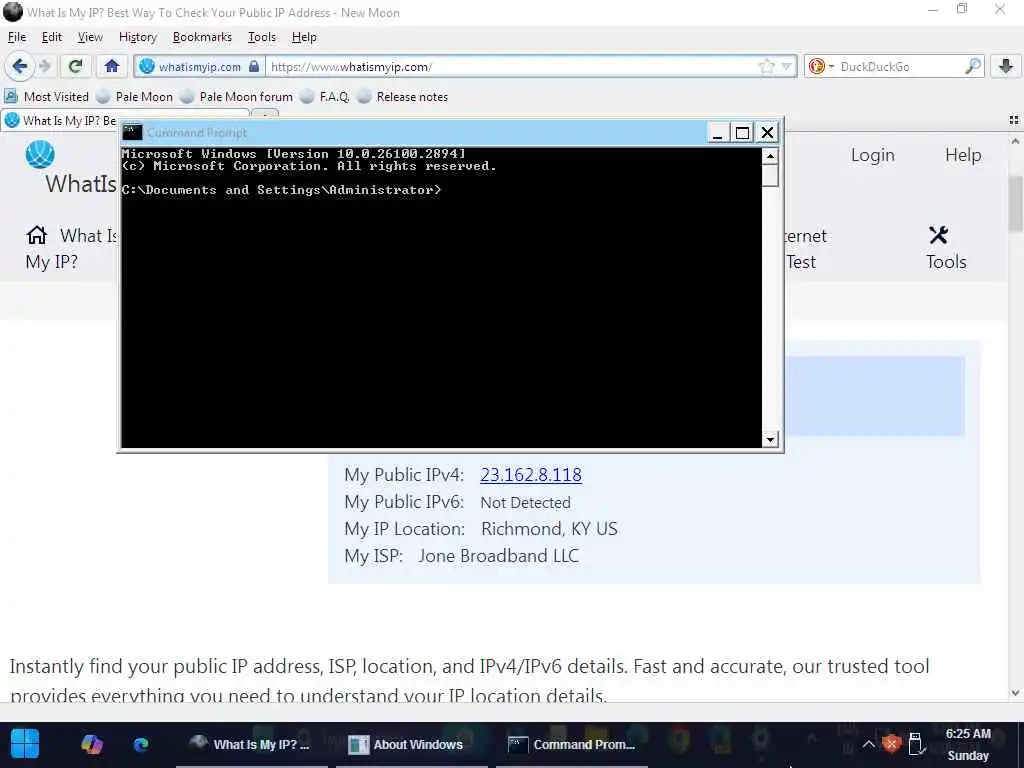The image size is (1024, 768).
Task: Click the browser page scroll up arrow
Action: [x=1015, y=140]
